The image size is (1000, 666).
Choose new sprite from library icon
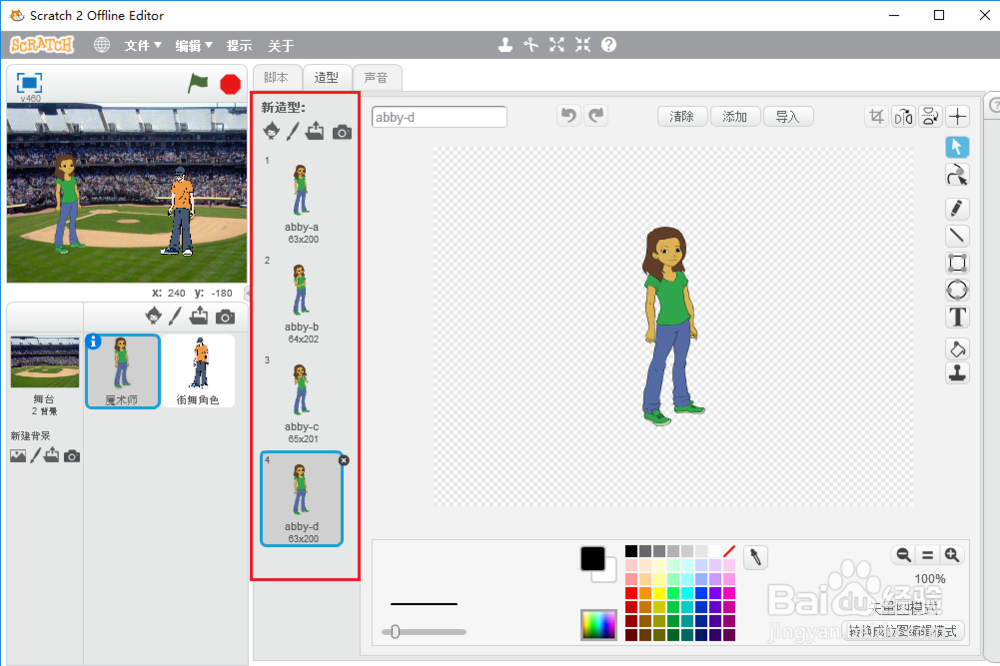point(154,315)
